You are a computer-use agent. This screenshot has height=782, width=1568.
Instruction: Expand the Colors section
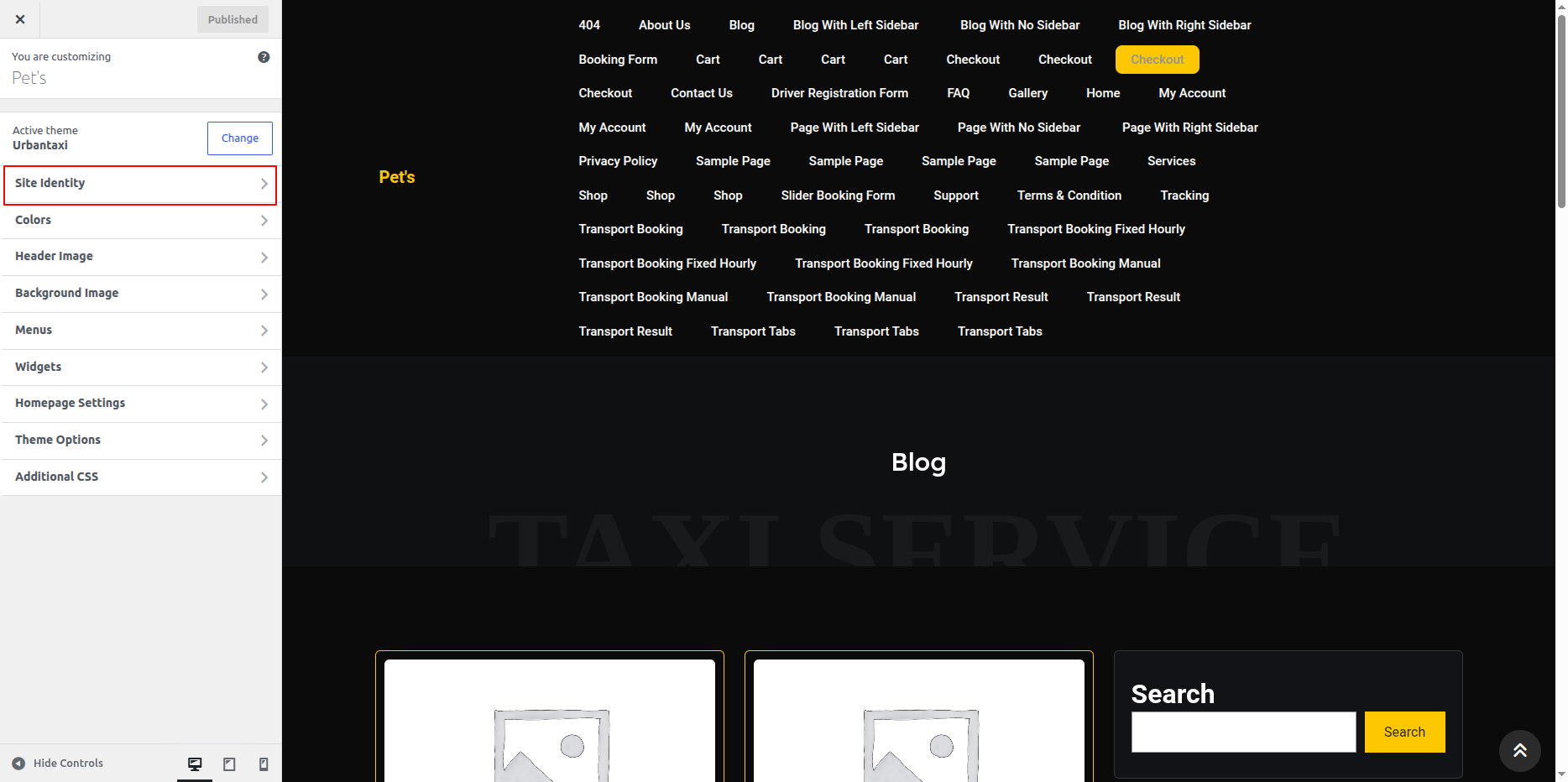pos(140,221)
